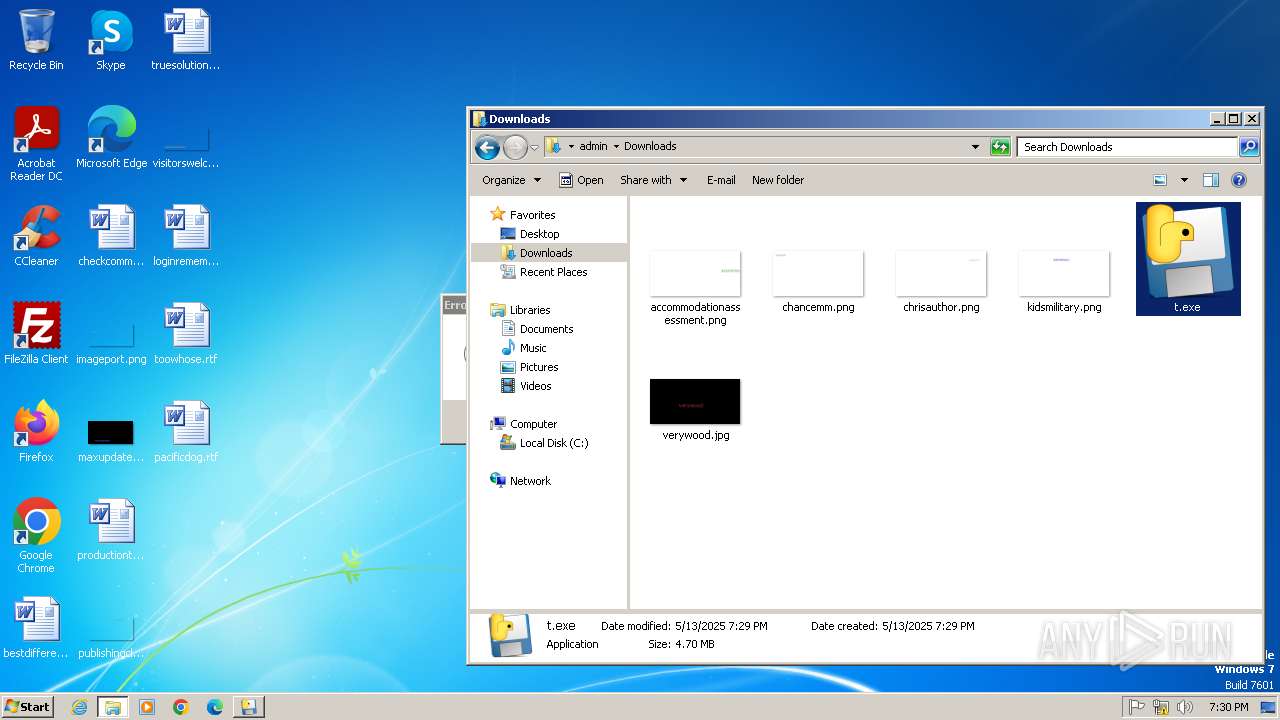The height and width of the screenshot is (720, 1280).
Task: Click the volume speaker tray icon
Action: tap(1185, 707)
